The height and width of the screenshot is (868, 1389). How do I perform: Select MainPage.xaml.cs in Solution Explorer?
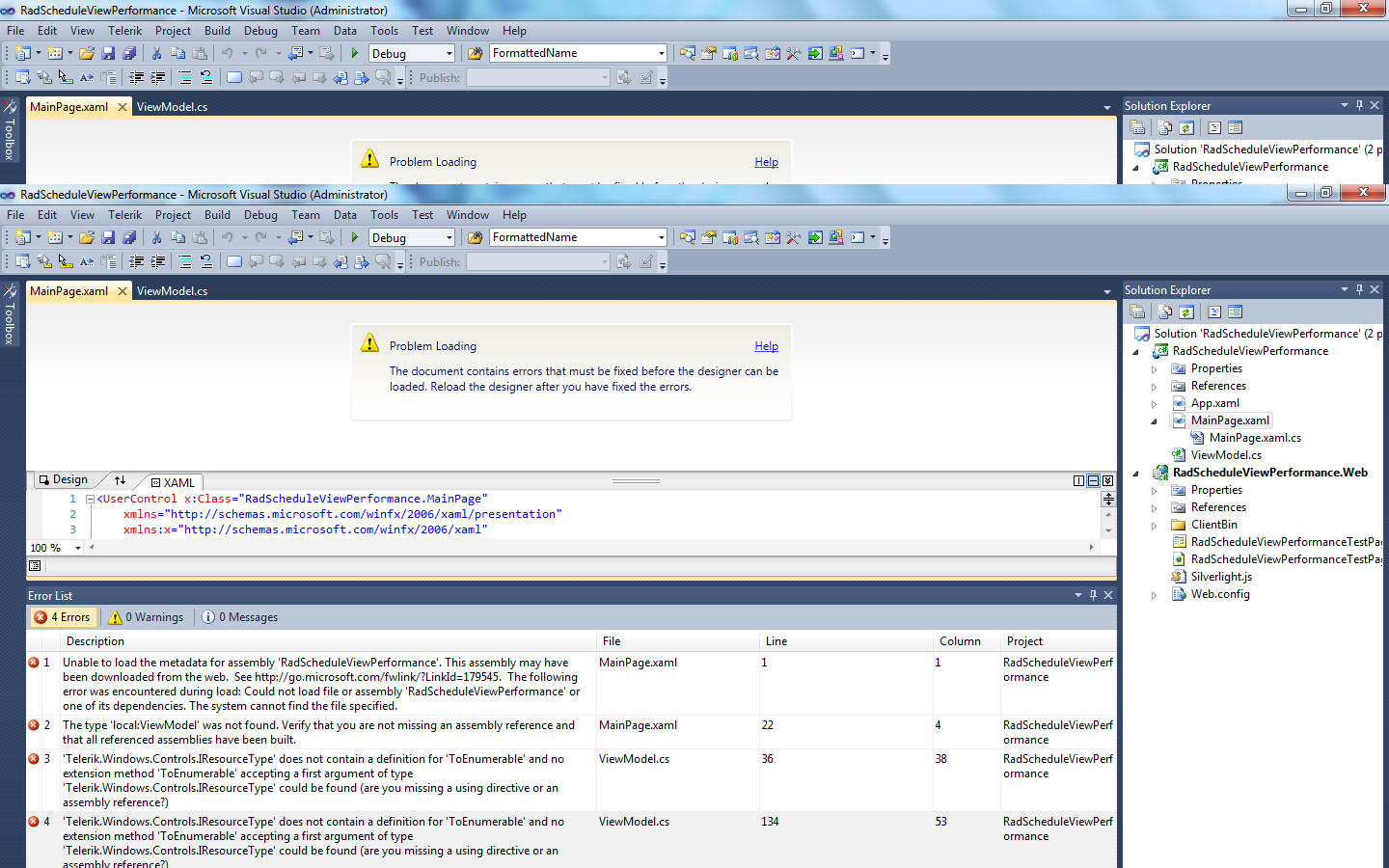[x=1255, y=438]
